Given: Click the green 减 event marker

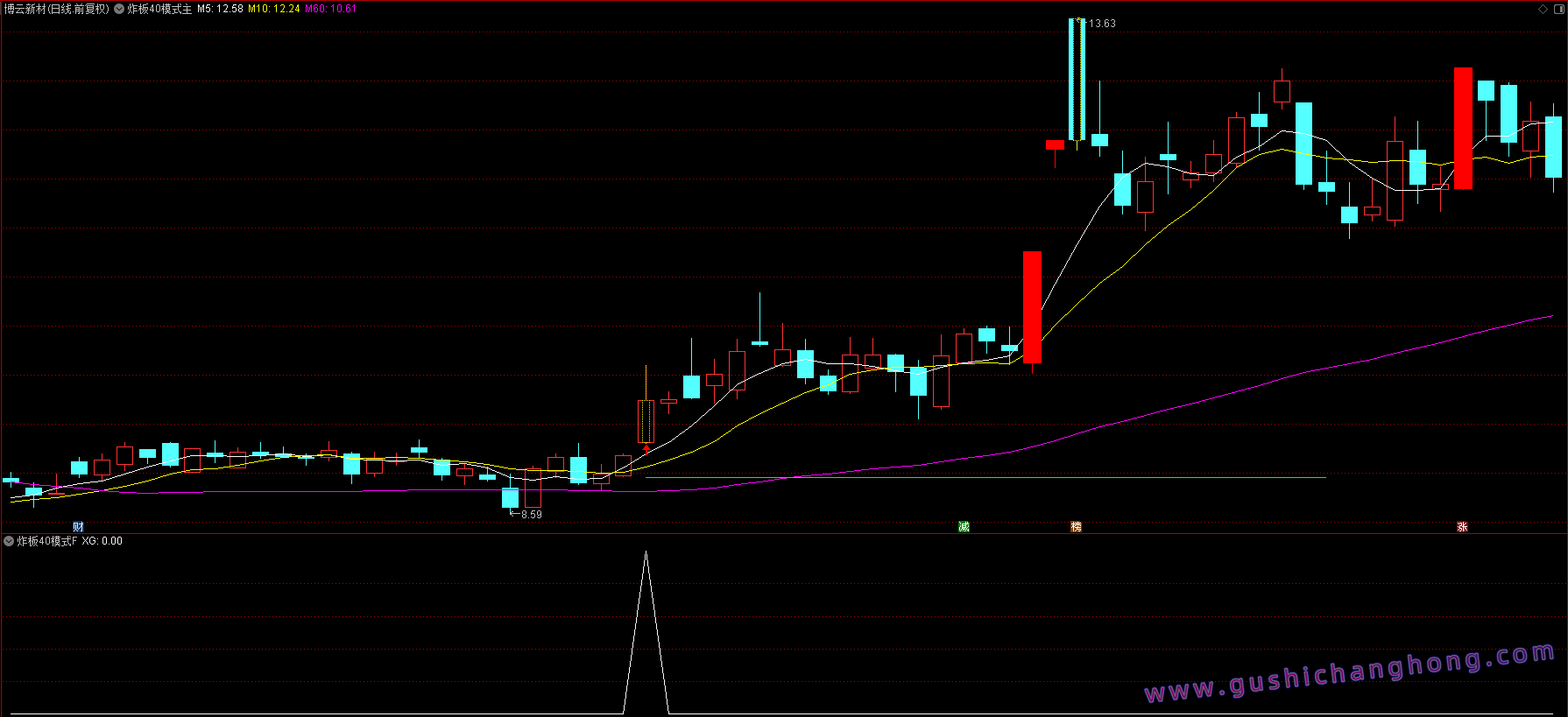Looking at the screenshot, I should click(964, 526).
